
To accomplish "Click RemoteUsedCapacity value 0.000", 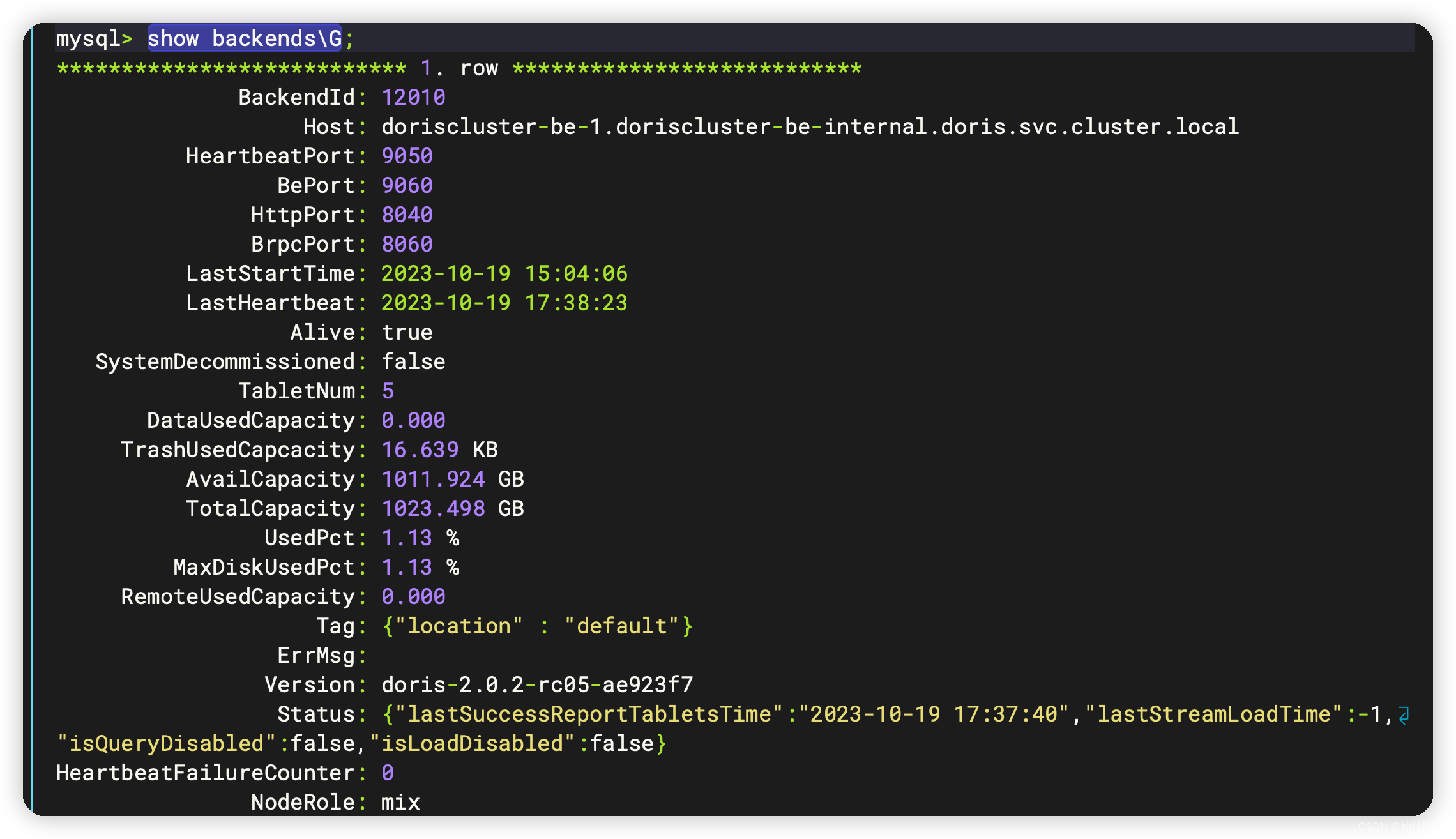I will [413, 597].
